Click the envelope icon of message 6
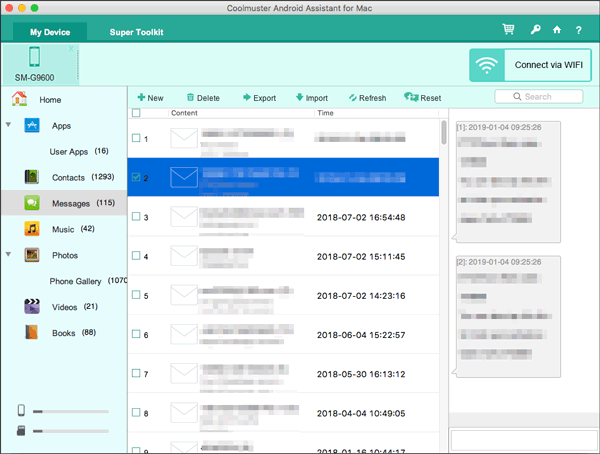The image size is (600, 454). pos(184,334)
